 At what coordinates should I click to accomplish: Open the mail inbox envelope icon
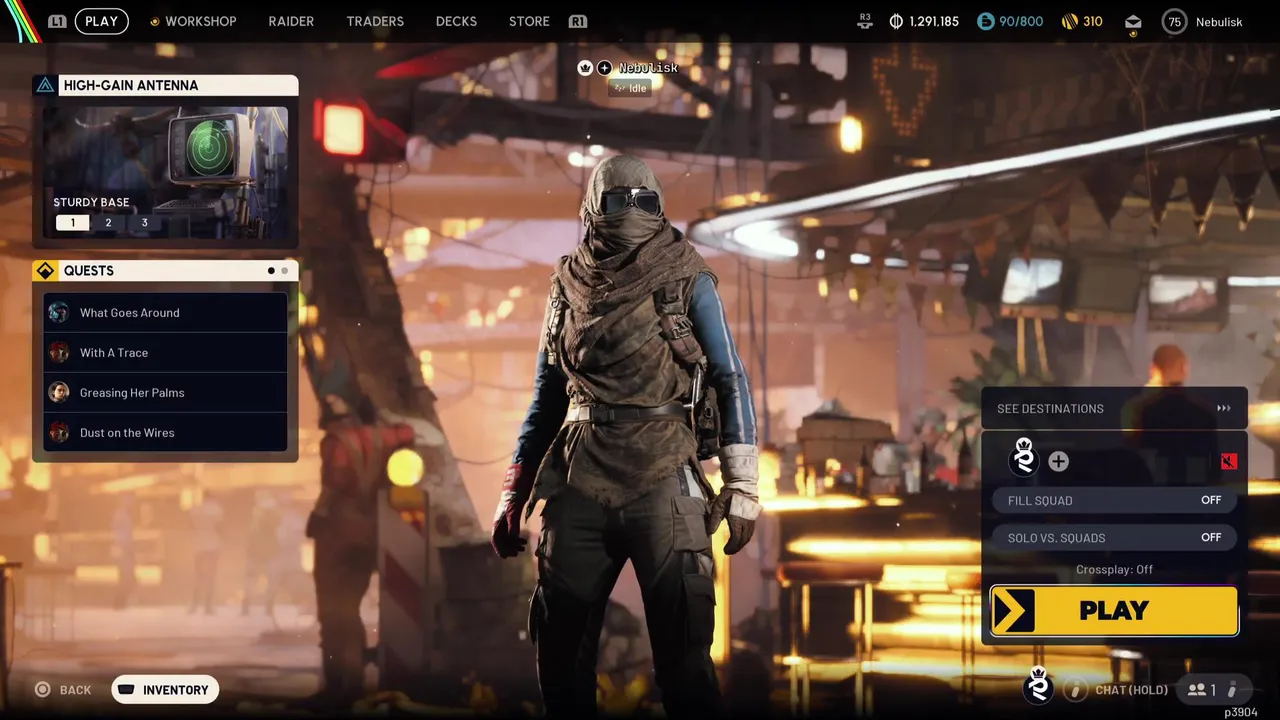(1133, 22)
